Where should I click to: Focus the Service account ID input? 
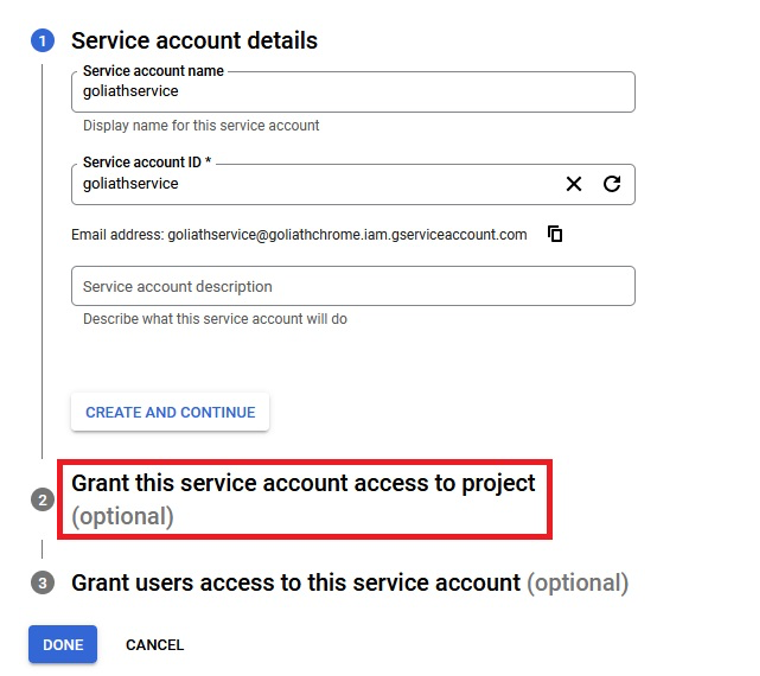tap(315, 184)
